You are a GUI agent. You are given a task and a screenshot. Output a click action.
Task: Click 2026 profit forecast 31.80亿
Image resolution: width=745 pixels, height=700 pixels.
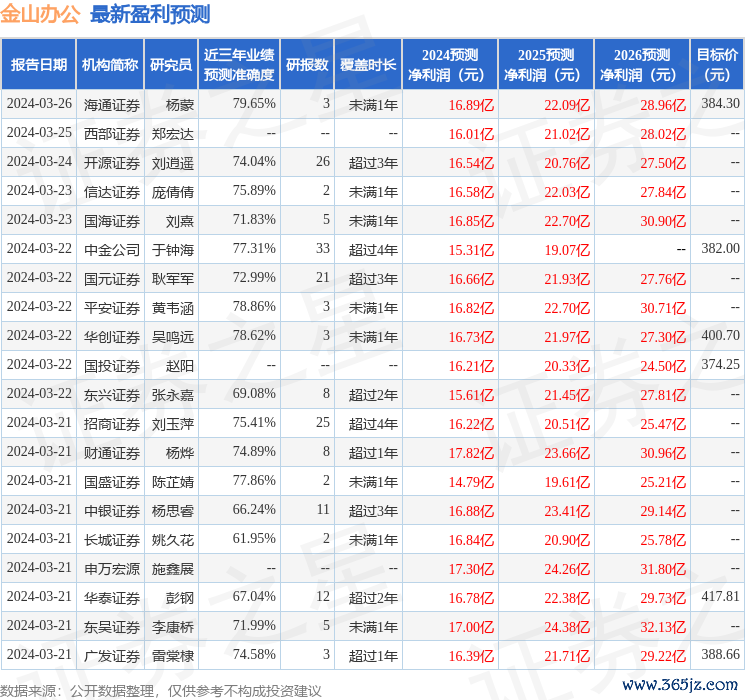click(x=663, y=569)
